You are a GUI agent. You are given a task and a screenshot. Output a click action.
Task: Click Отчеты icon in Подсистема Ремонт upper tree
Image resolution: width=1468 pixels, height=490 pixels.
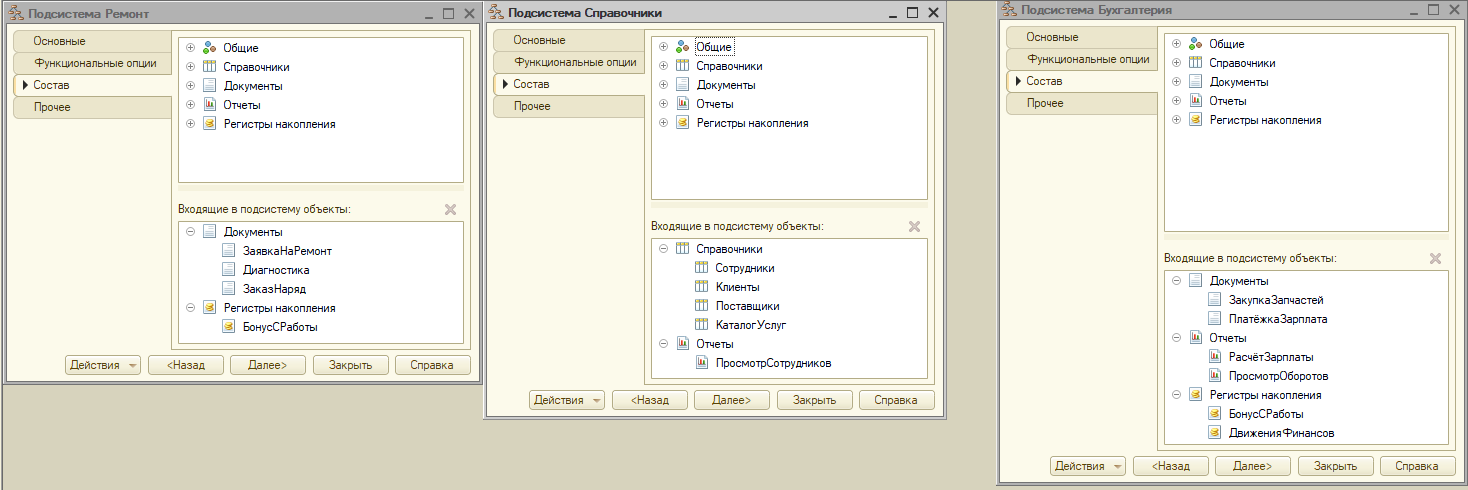click(x=209, y=105)
